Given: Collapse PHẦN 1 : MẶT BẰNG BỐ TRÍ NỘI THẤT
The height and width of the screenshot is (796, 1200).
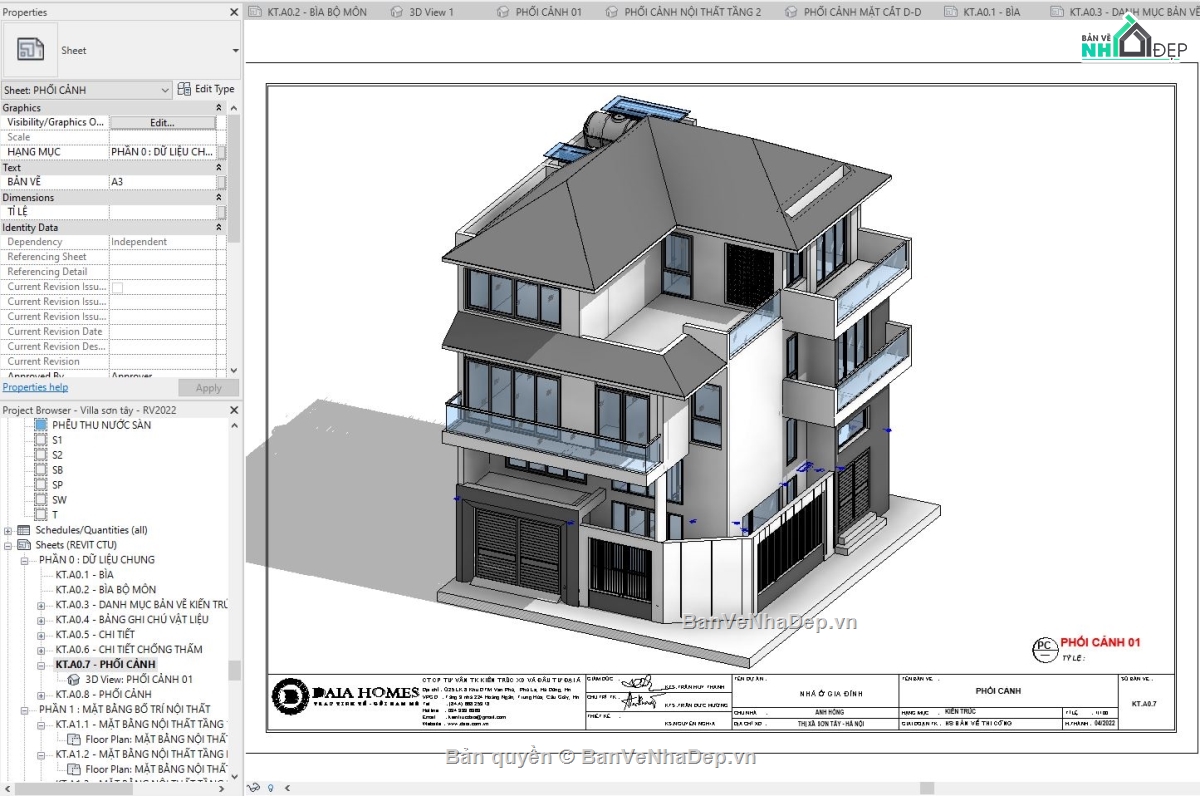Looking at the screenshot, I should click(x=25, y=710).
